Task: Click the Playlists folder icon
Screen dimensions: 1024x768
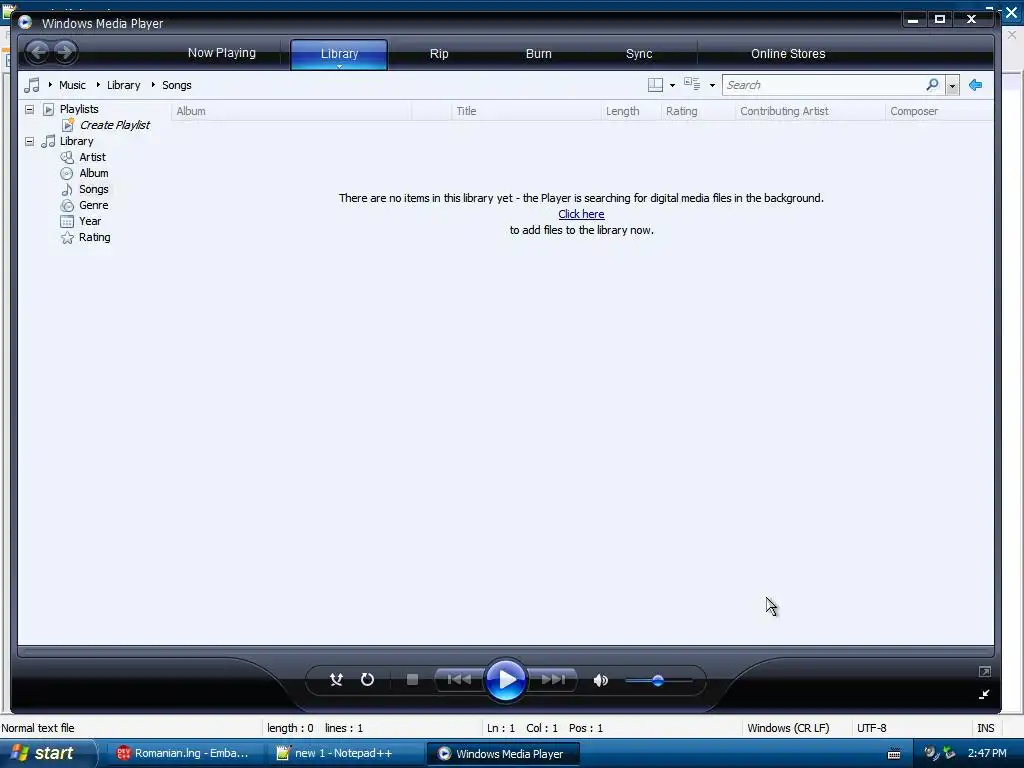Action: pyautogui.click(x=48, y=109)
